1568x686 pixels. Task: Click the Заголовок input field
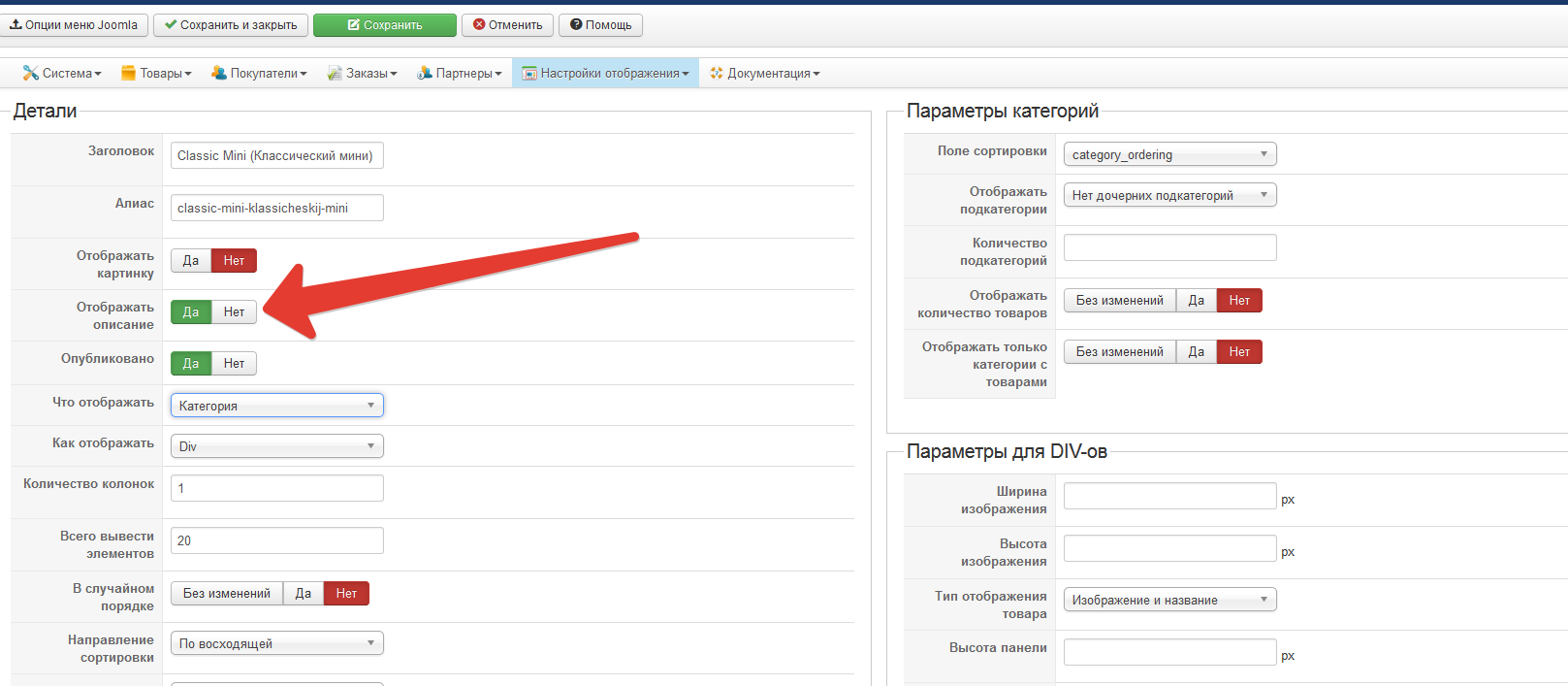coord(277,155)
